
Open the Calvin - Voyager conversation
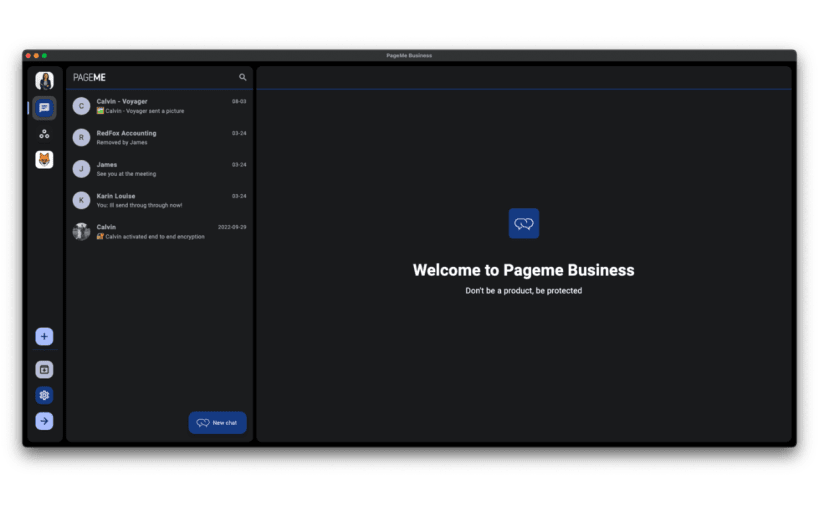[159, 106]
